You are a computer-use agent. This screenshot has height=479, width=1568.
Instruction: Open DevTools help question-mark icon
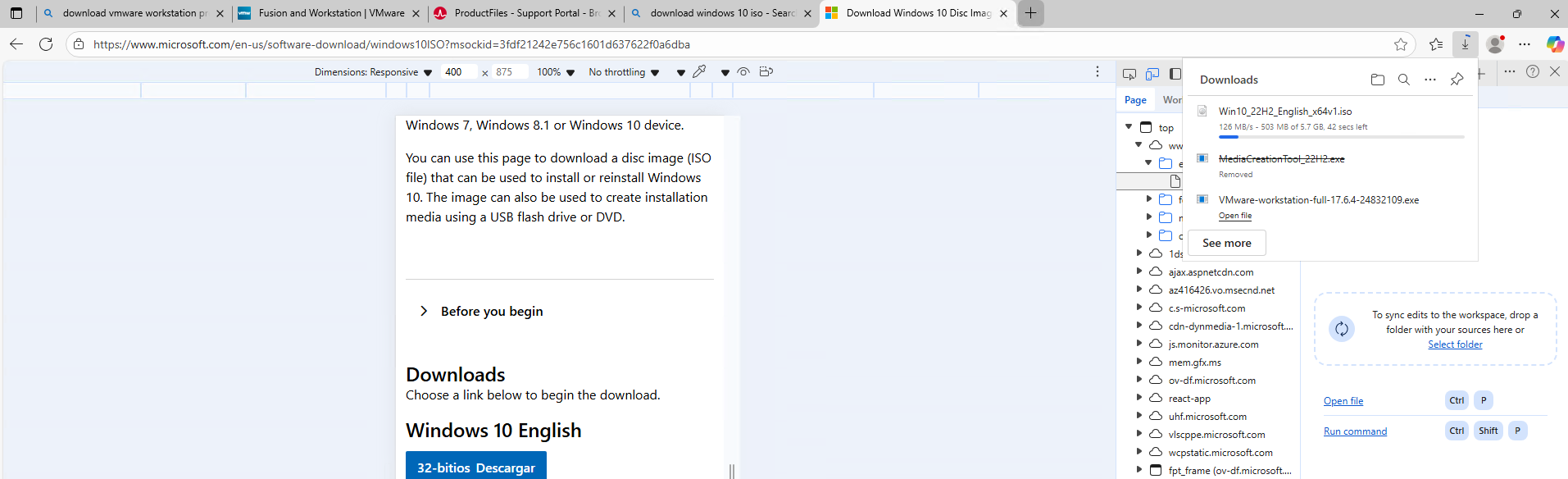1533,71
